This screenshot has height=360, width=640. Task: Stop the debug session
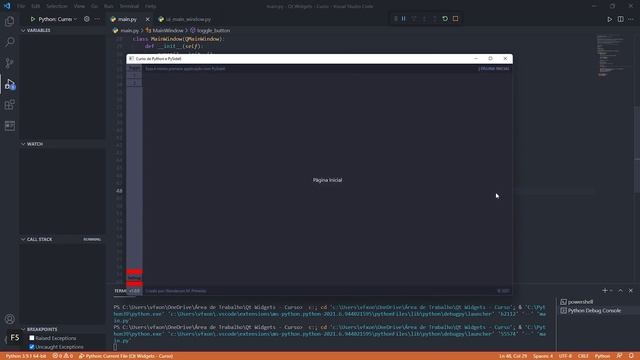(456, 19)
